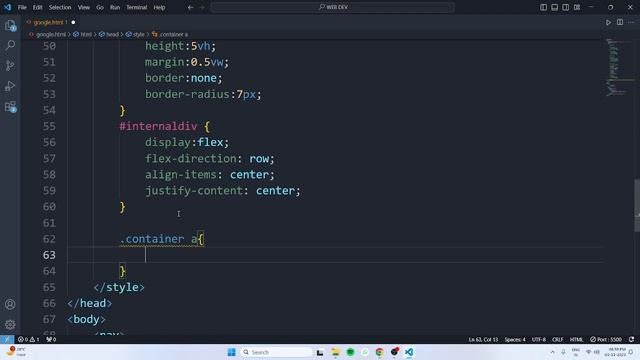Expand the .container a breadcrumb

click(x=170, y=34)
